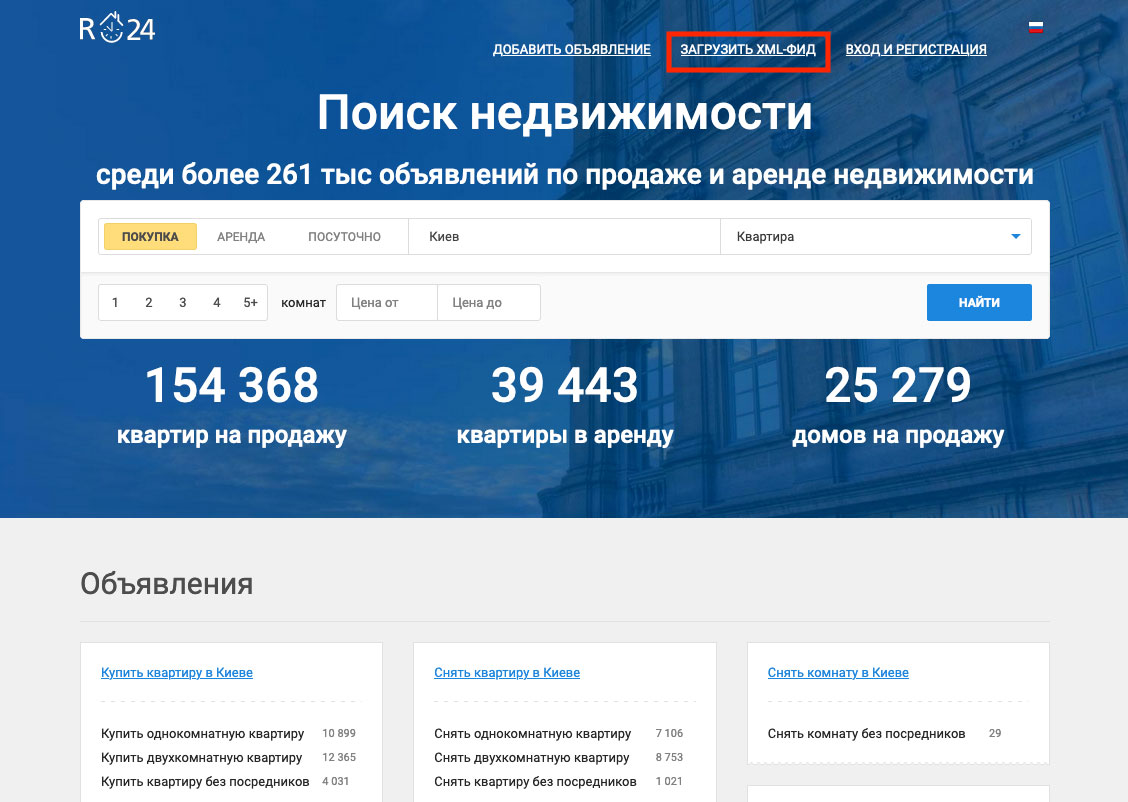Select 1 room filter
This screenshot has height=802, width=1128.
pos(115,303)
